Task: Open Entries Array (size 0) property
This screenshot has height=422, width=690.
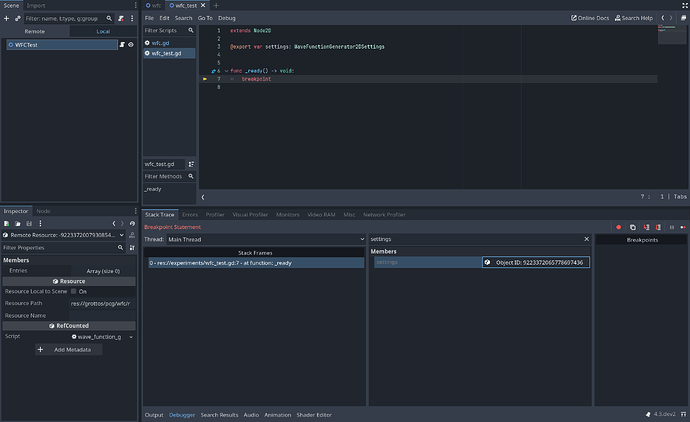Action: click(x=103, y=271)
